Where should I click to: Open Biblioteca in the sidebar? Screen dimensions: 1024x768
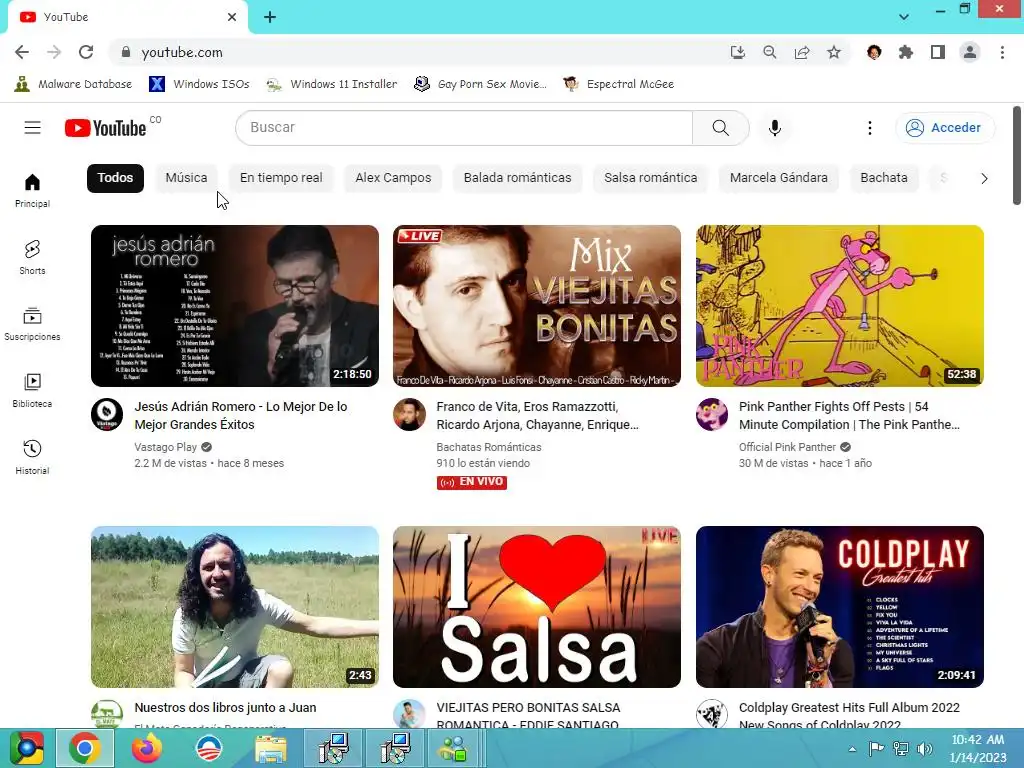(x=32, y=391)
